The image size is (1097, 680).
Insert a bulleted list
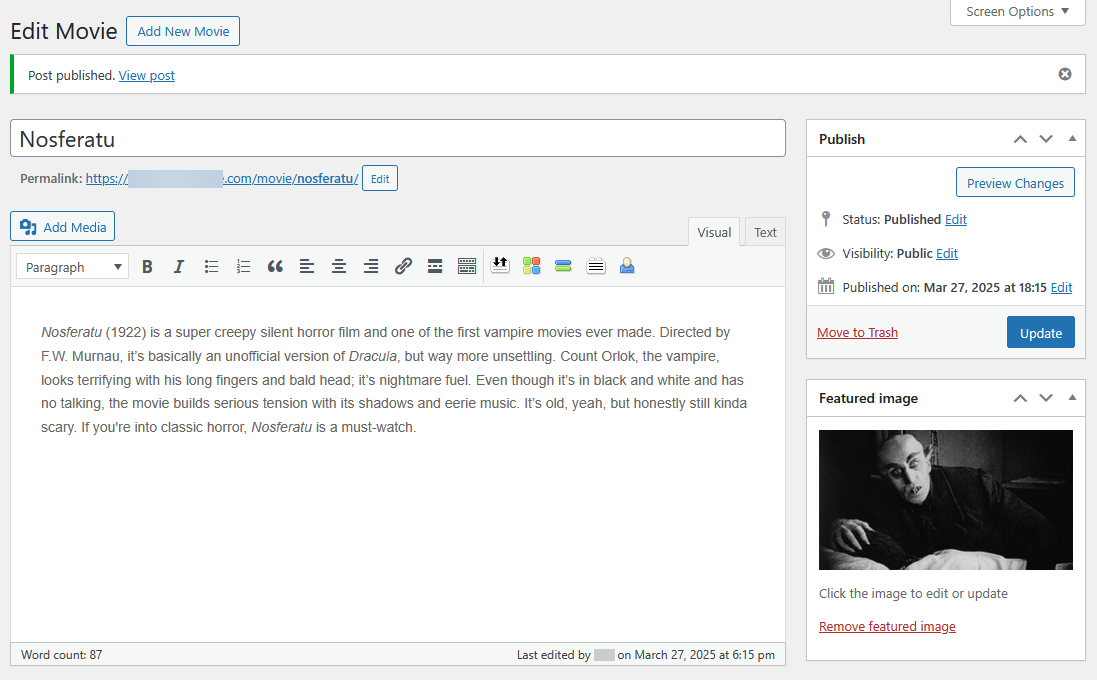(x=211, y=266)
